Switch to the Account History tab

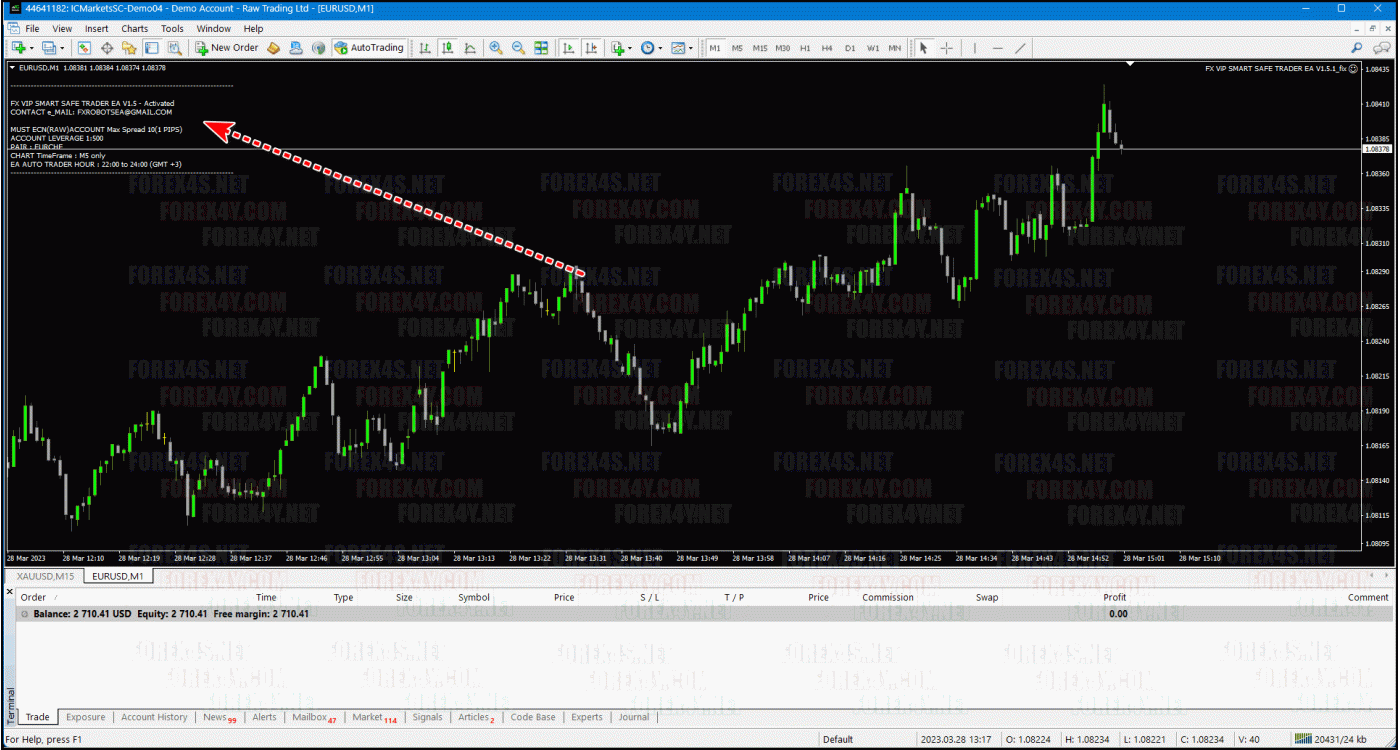[154, 717]
